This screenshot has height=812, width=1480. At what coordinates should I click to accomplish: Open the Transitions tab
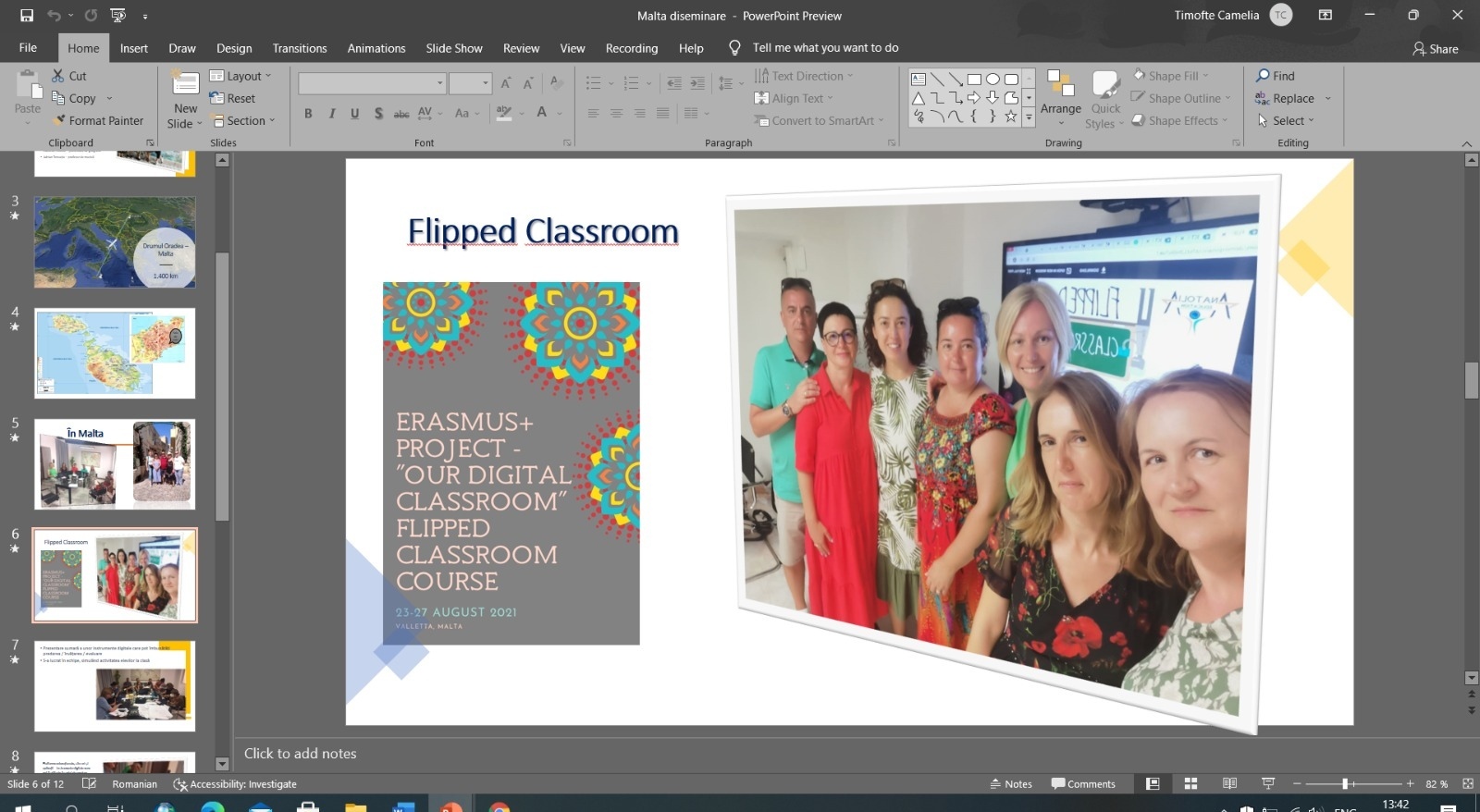(299, 48)
